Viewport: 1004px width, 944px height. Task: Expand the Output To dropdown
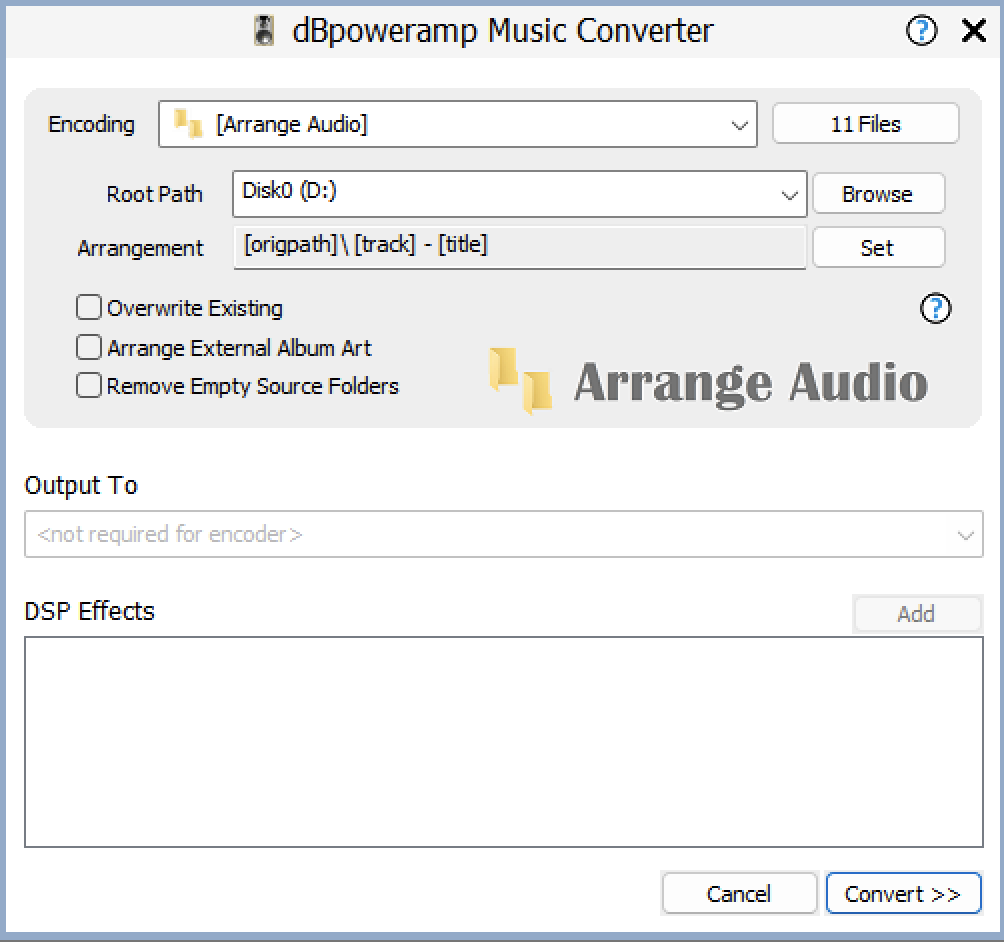965,535
